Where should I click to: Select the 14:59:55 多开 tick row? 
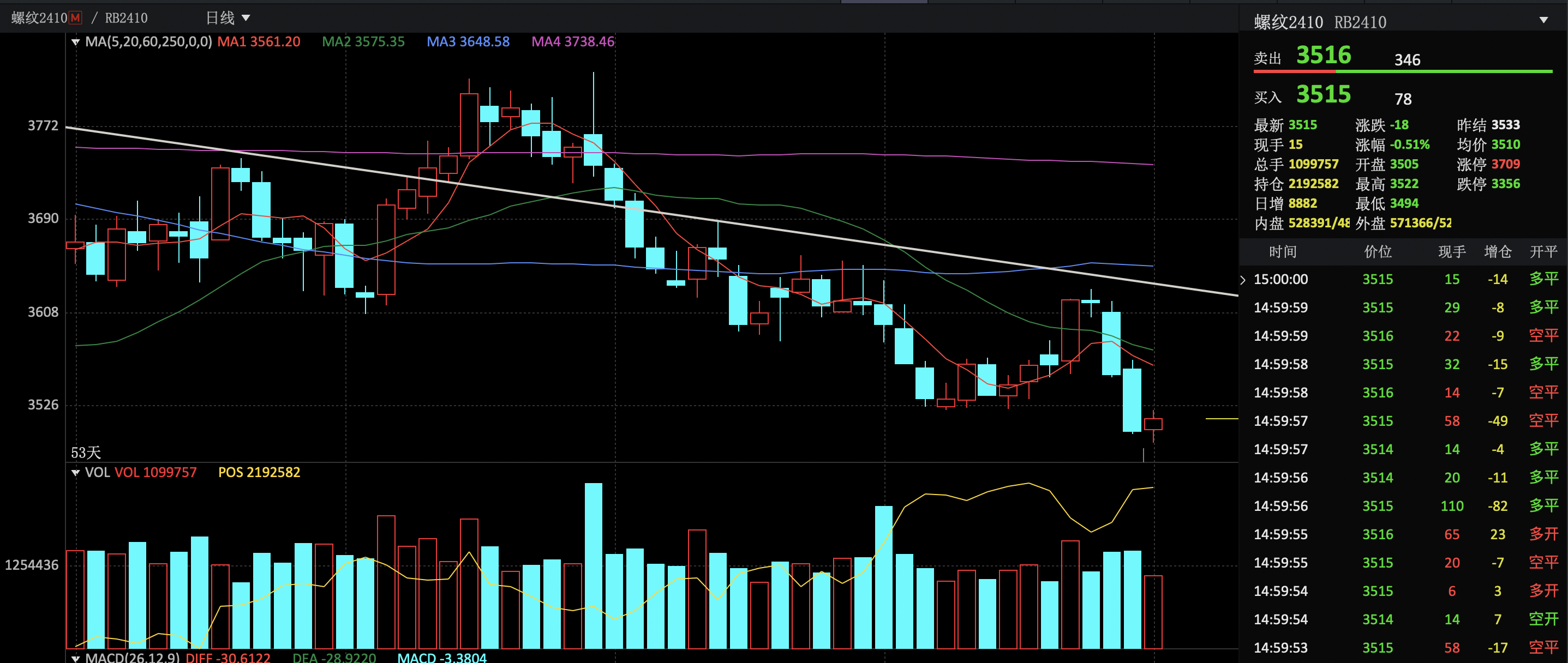click(1403, 535)
